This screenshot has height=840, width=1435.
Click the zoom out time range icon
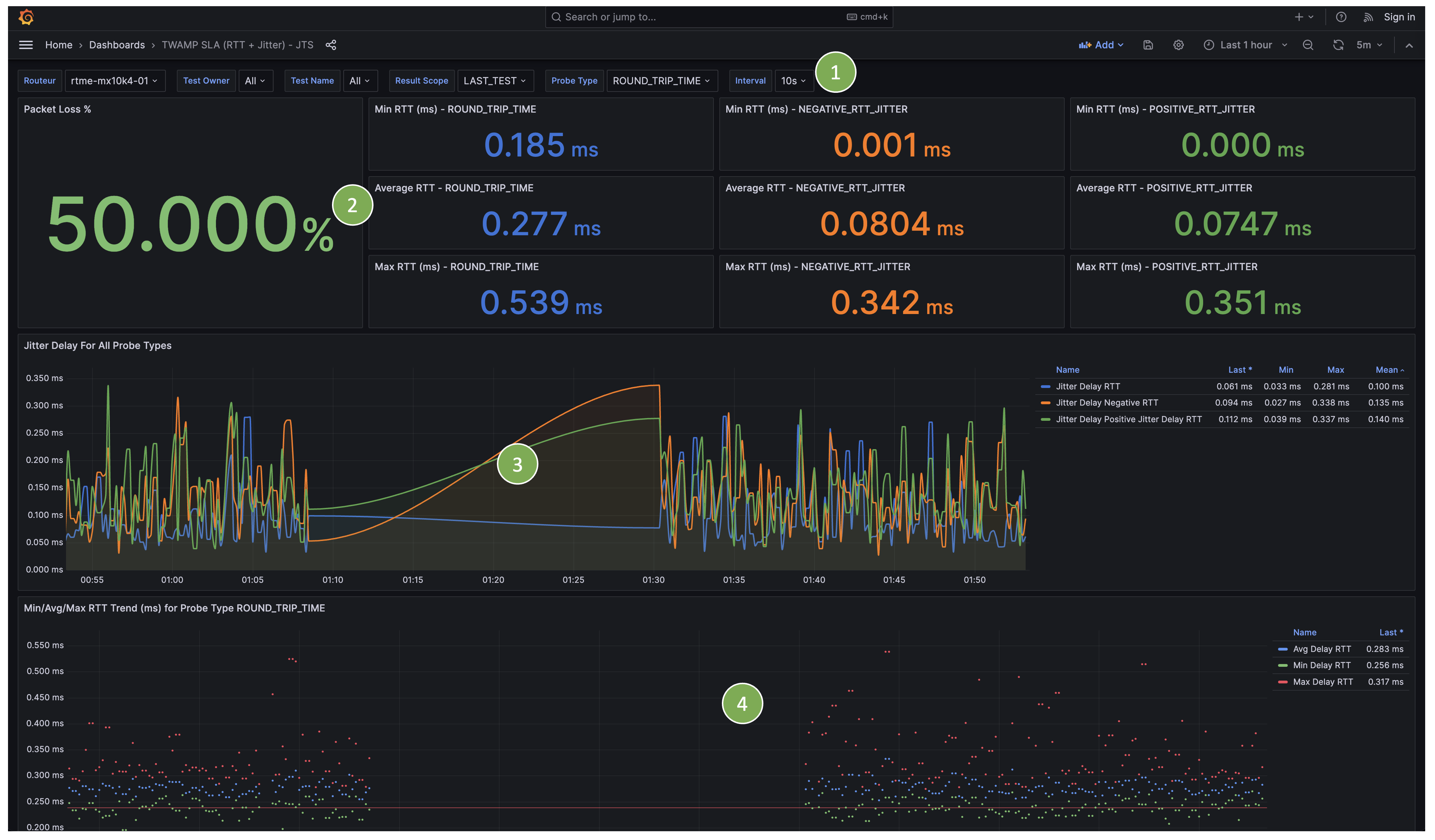1308,45
